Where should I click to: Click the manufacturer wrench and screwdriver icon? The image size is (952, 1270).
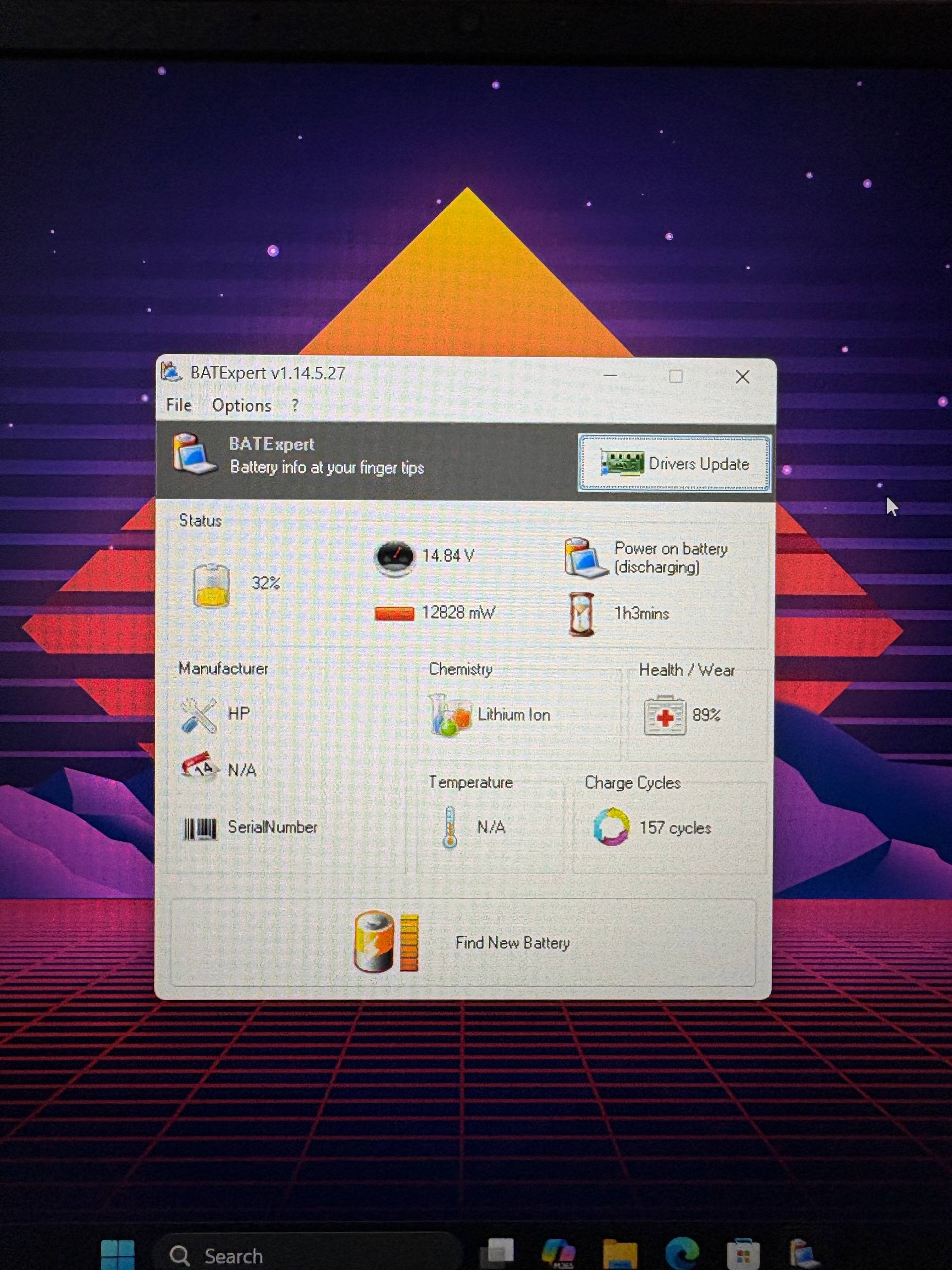point(198,715)
